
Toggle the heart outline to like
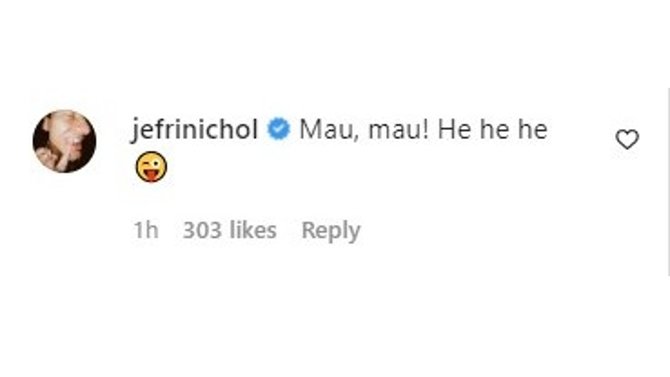tap(627, 139)
